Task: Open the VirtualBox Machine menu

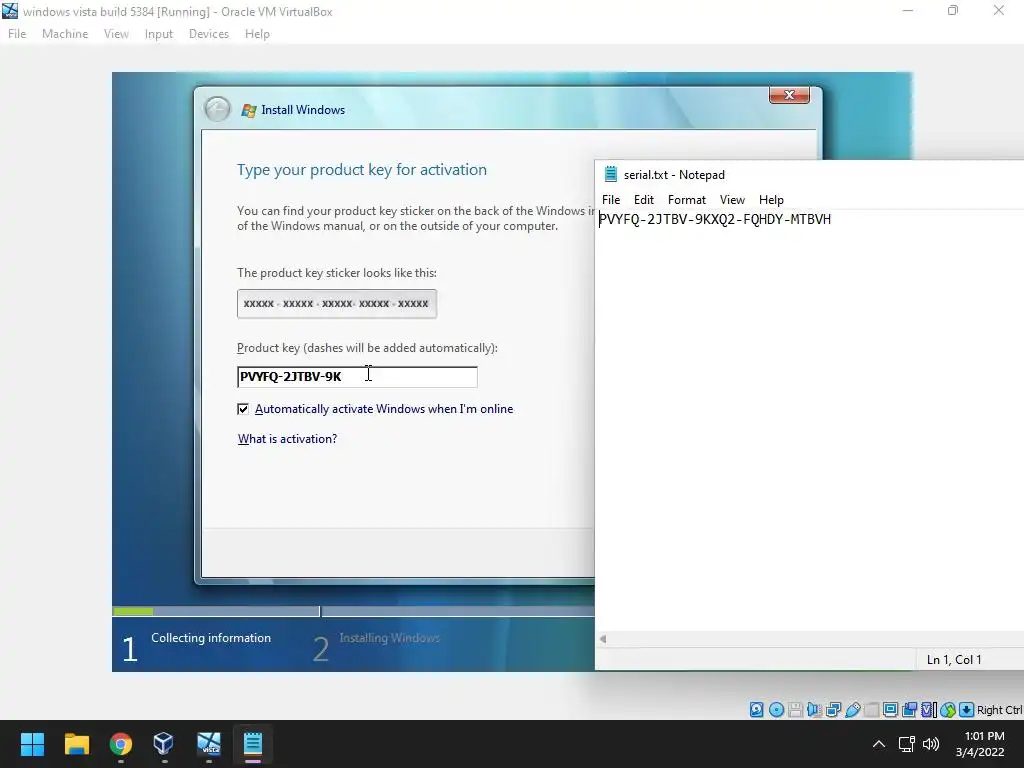Action: (x=65, y=34)
